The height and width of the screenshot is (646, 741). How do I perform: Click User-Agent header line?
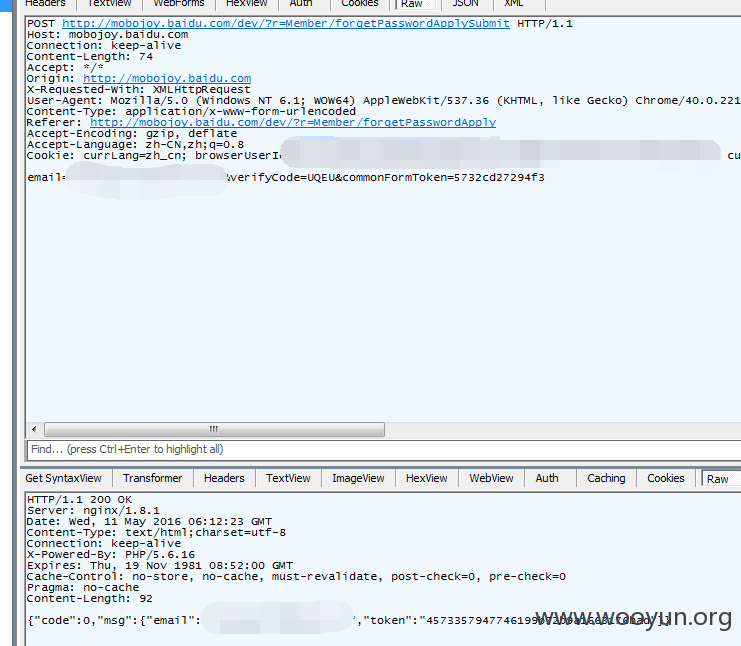pyautogui.click(x=383, y=101)
